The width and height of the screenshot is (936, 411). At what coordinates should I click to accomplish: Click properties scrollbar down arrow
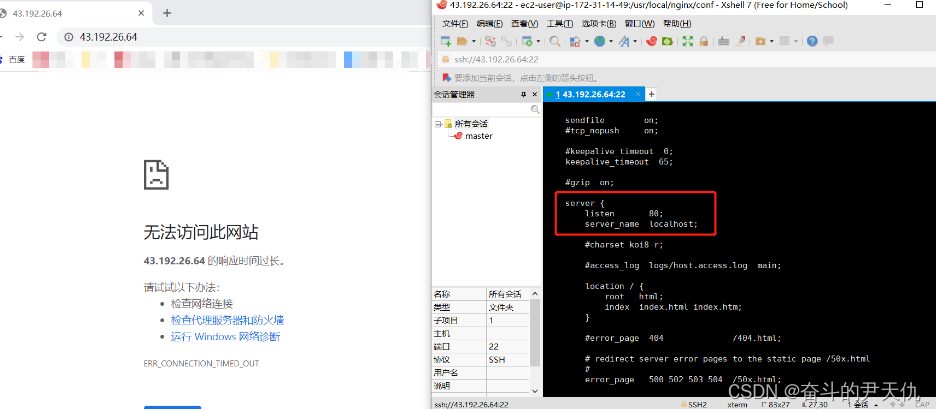point(535,390)
